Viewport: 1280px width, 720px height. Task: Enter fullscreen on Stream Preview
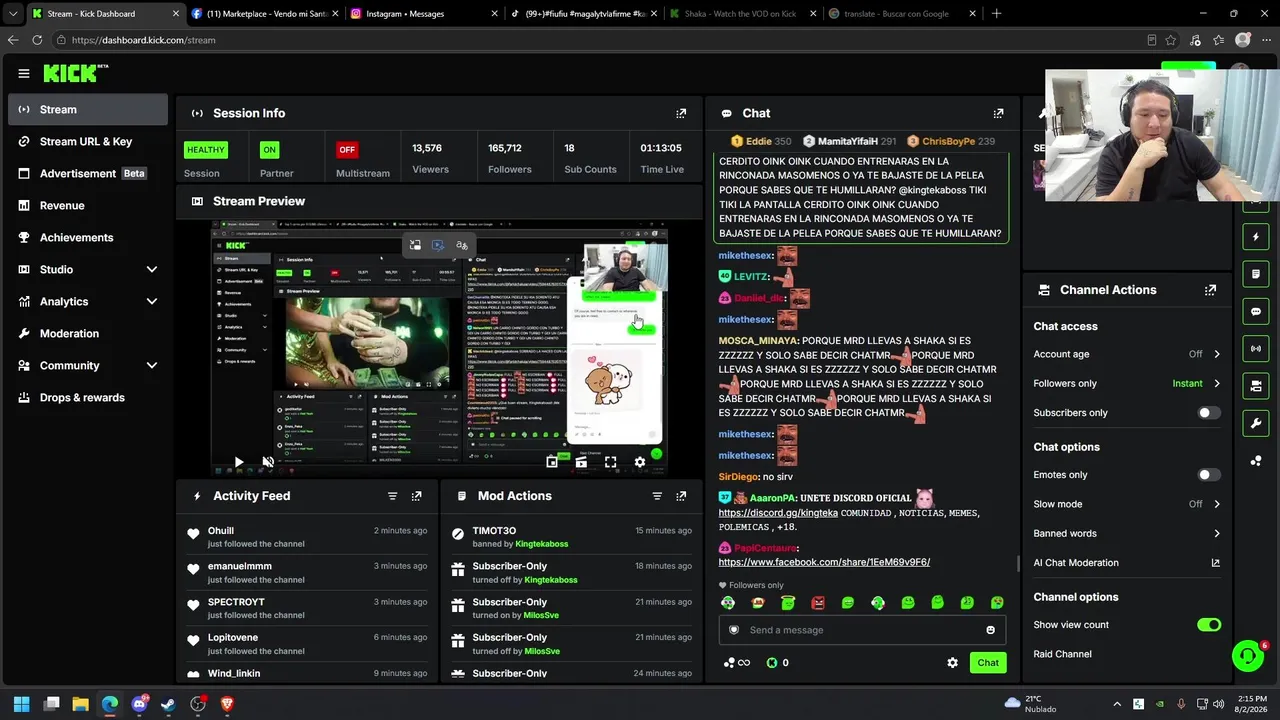tap(610, 462)
